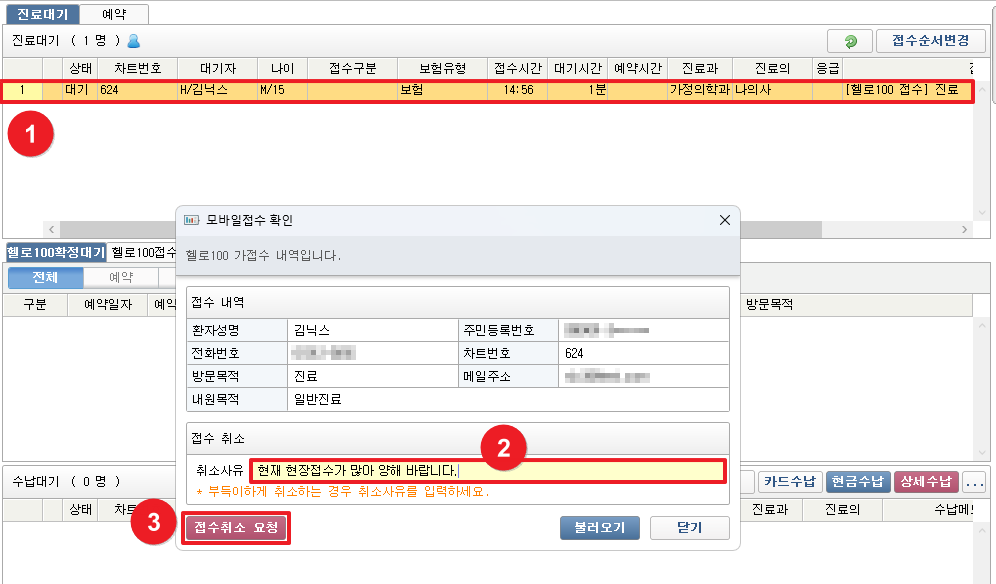Select the 헬로100확정대기 tab
The width and height of the screenshot is (996, 584).
click(56, 253)
